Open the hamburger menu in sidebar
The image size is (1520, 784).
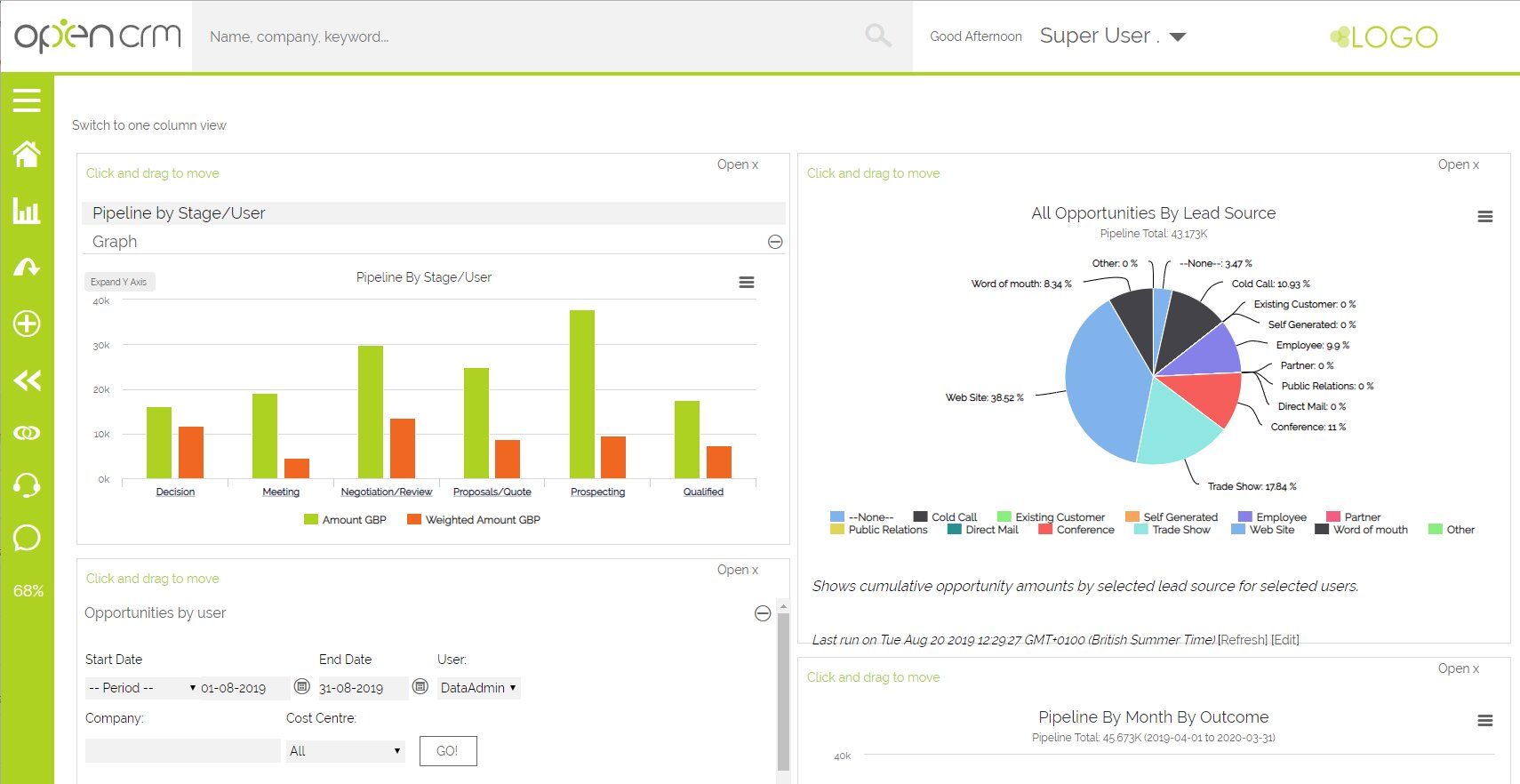click(27, 100)
